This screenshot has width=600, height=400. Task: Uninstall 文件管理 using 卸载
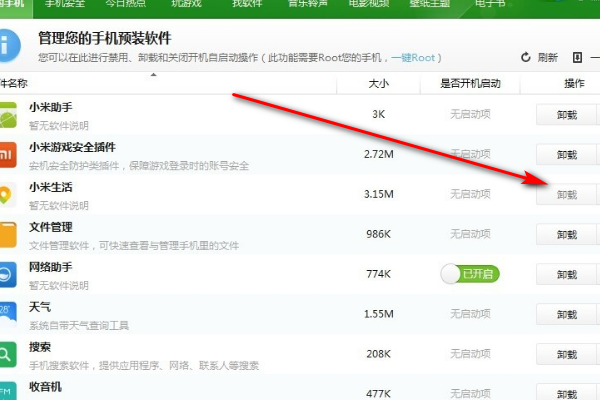[x=567, y=235]
